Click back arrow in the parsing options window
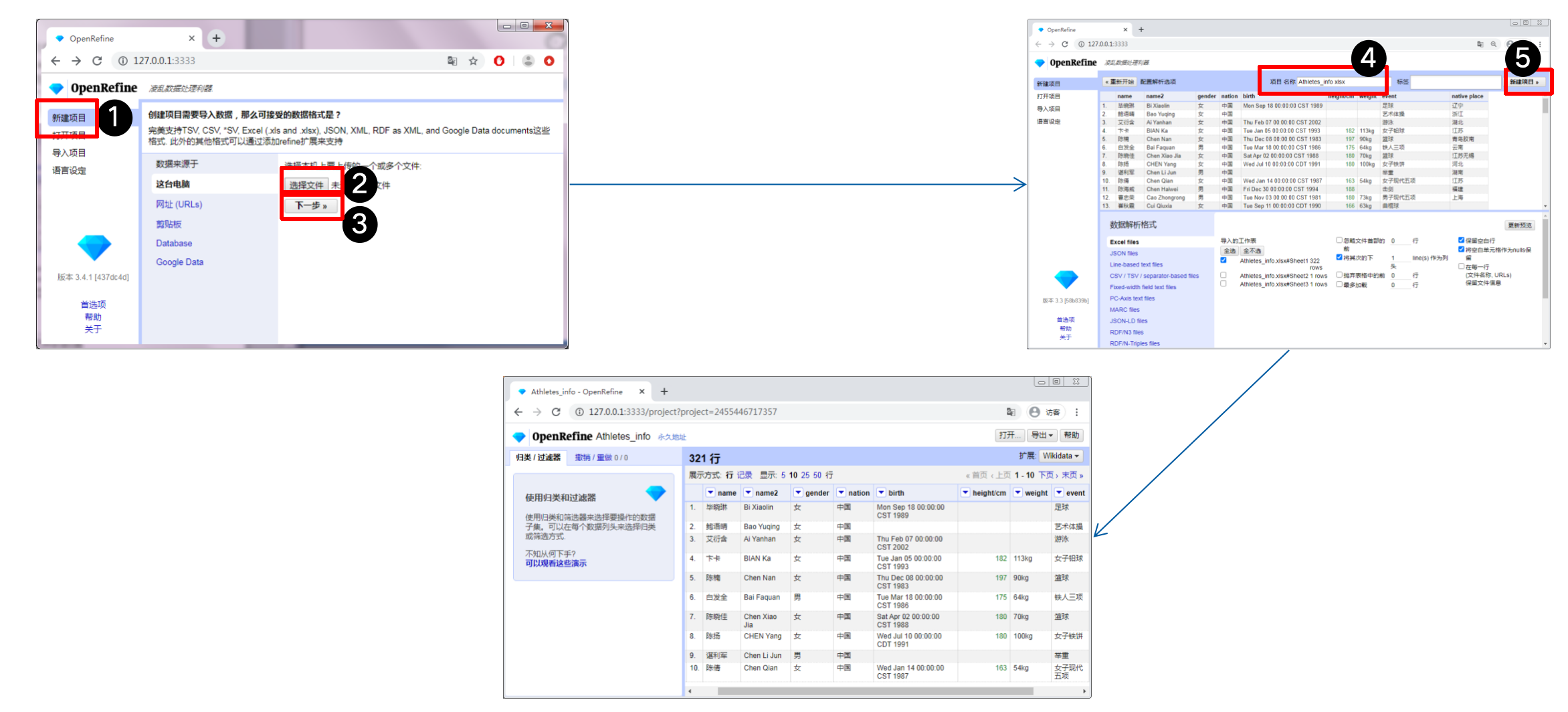This screenshot has height=712, width=1568. click(1038, 44)
